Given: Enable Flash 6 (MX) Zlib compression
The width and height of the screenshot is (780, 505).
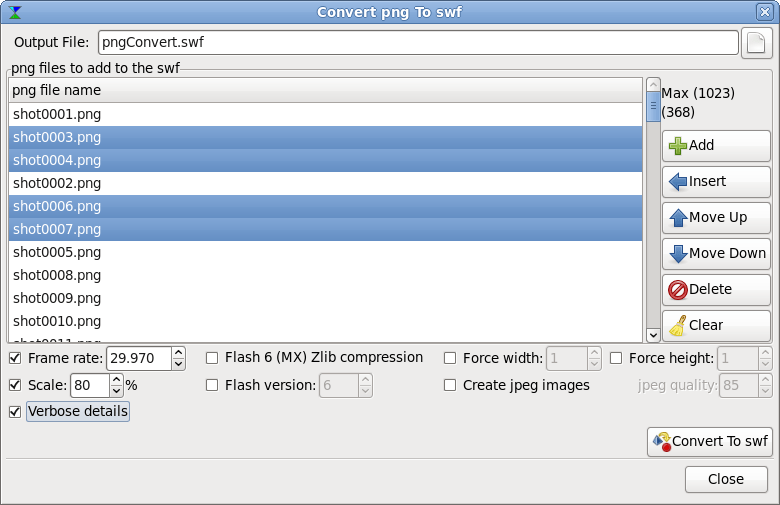Looking at the screenshot, I should coord(213,358).
